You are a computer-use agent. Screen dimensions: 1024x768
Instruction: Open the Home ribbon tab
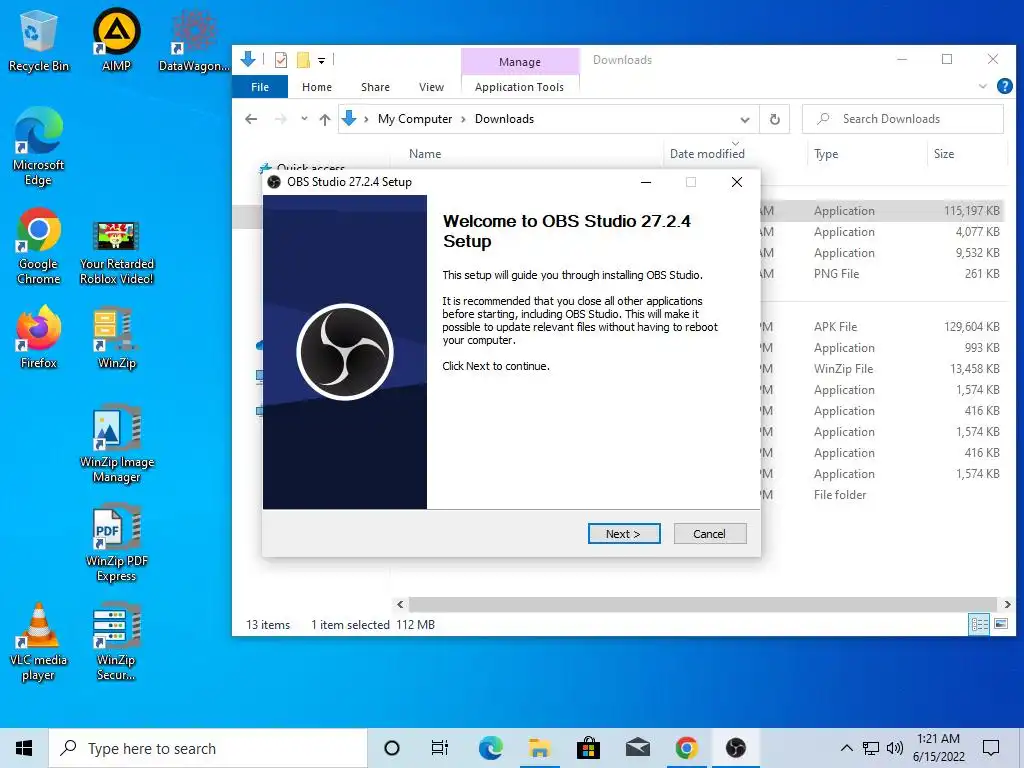tap(317, 87)
